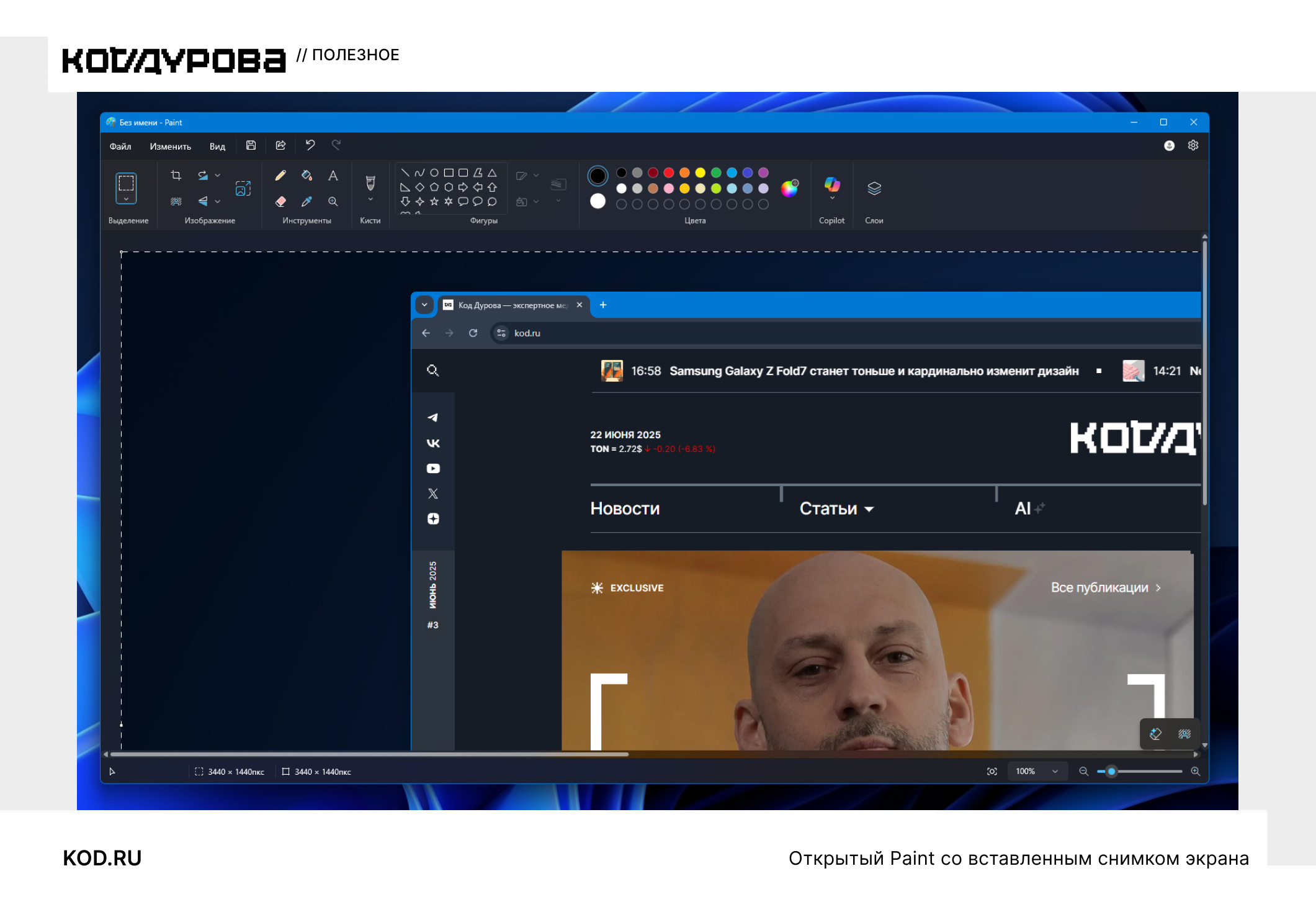Select the Color picker eyedropper tool
Image resolution: width=1316 pixels, height=902 pixels.
307,201
